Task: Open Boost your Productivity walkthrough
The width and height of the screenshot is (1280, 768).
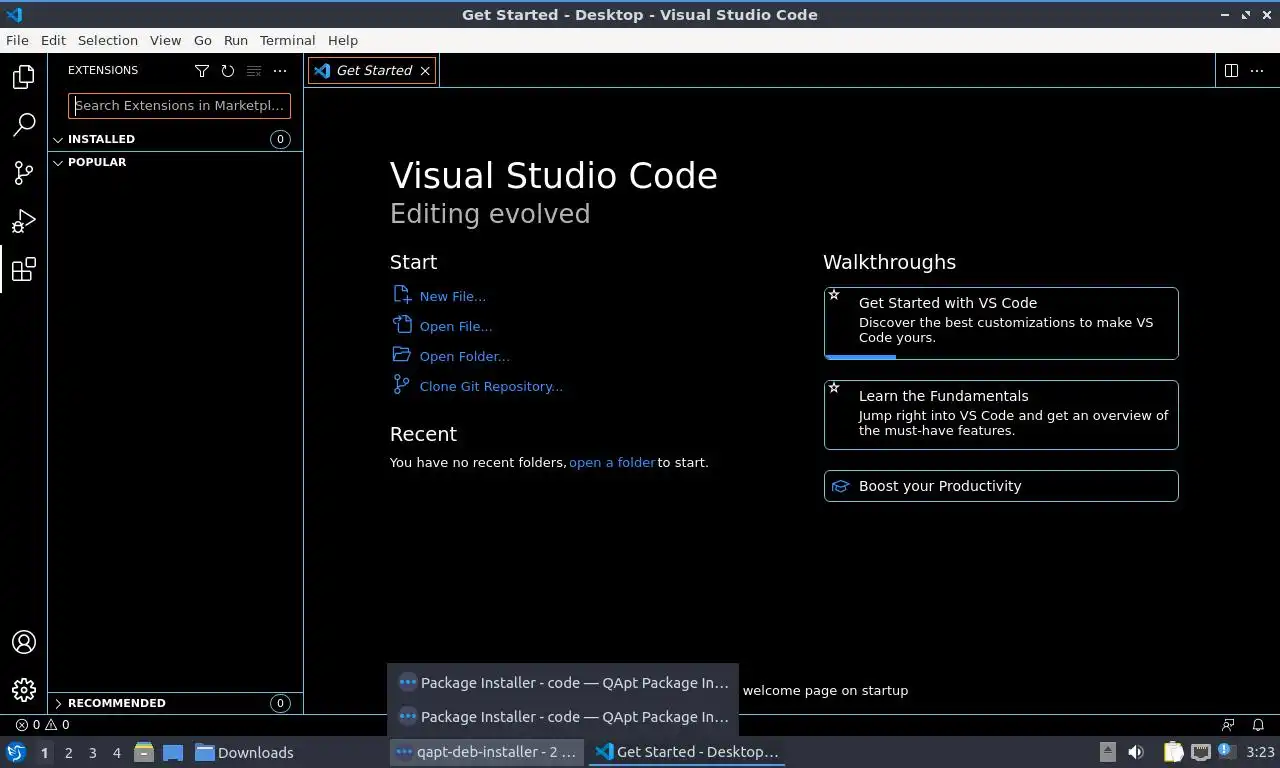Action: [1001, 486]
